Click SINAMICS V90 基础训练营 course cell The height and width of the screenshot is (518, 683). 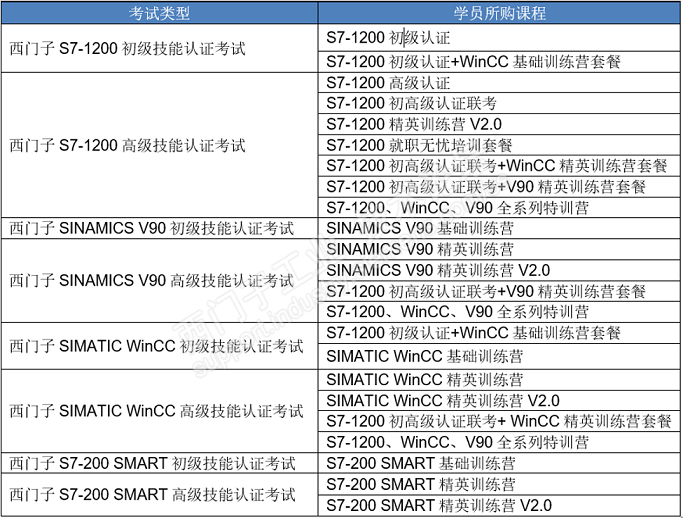(499, 228)
